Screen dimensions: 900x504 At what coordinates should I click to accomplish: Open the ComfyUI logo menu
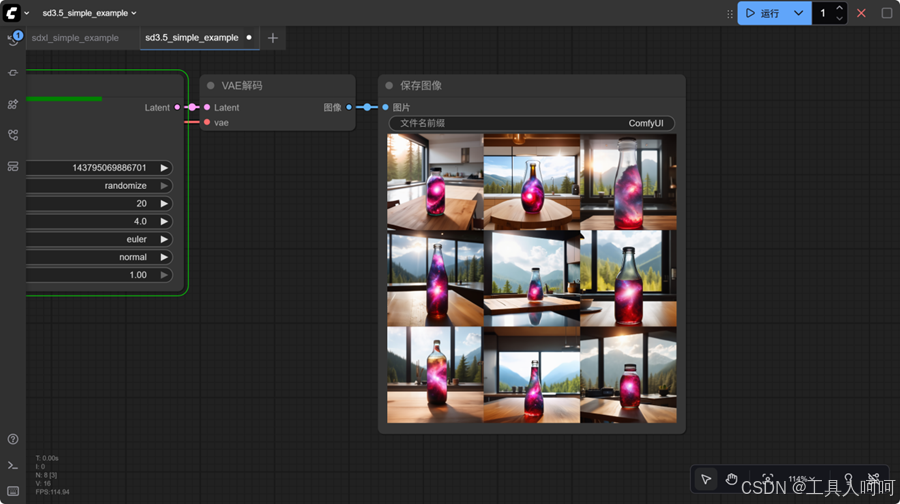point(11,13)
